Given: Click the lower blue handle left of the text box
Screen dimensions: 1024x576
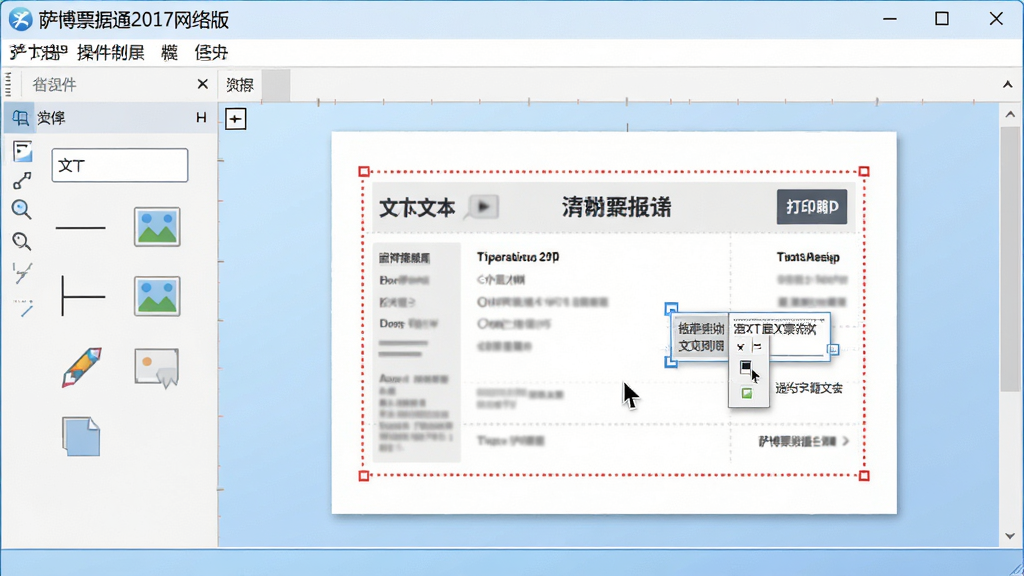Looking at the screenshot, I should pyautogui.click(x=671, y=361).
